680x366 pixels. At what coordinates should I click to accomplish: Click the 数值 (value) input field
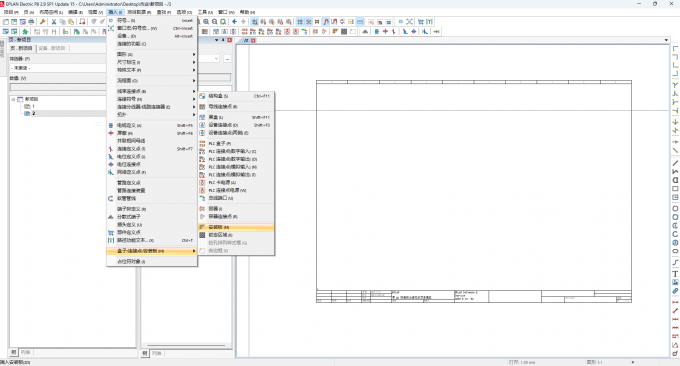[58, 87]
